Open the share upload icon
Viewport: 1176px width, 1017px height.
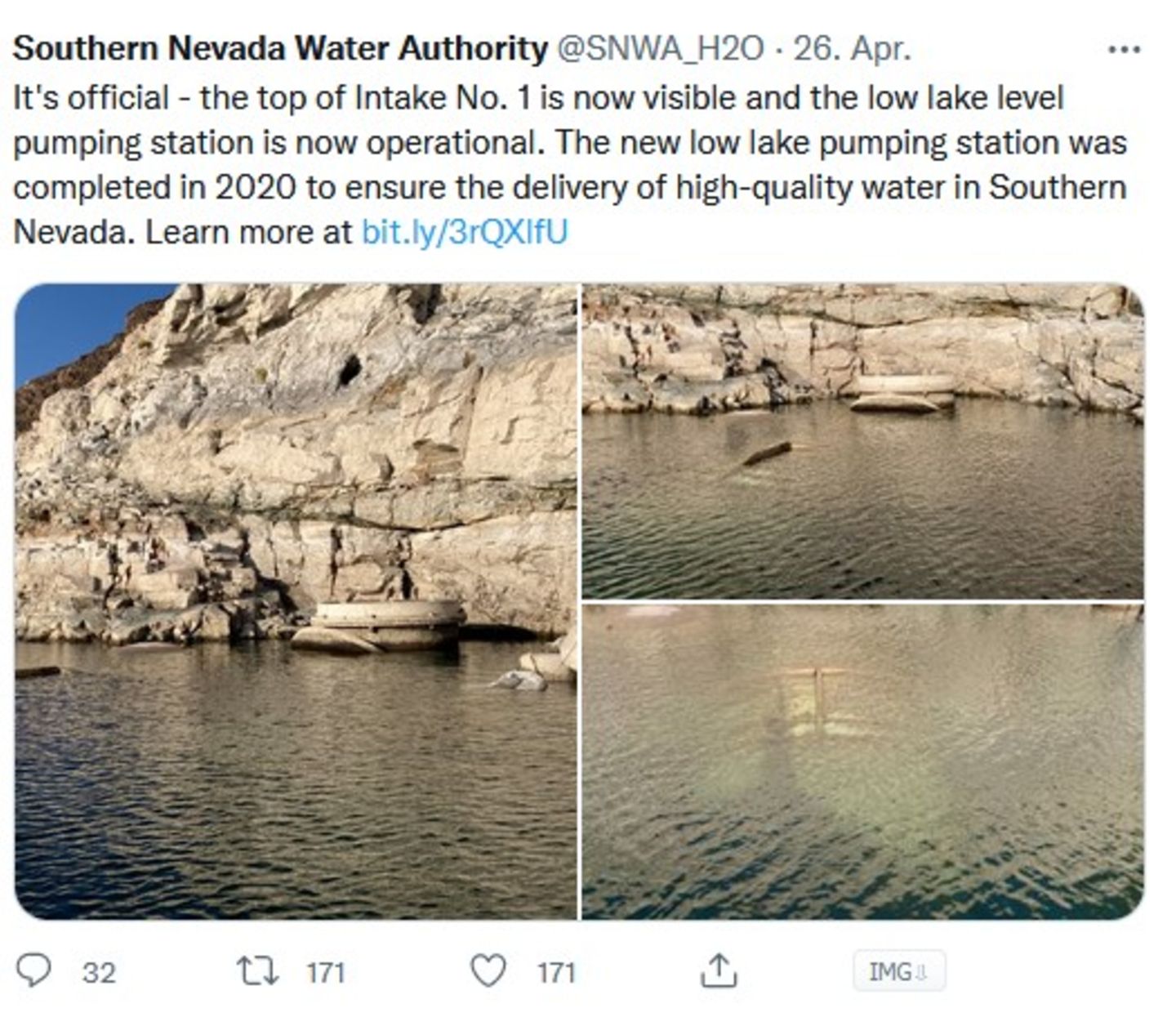tap(719, 970)
